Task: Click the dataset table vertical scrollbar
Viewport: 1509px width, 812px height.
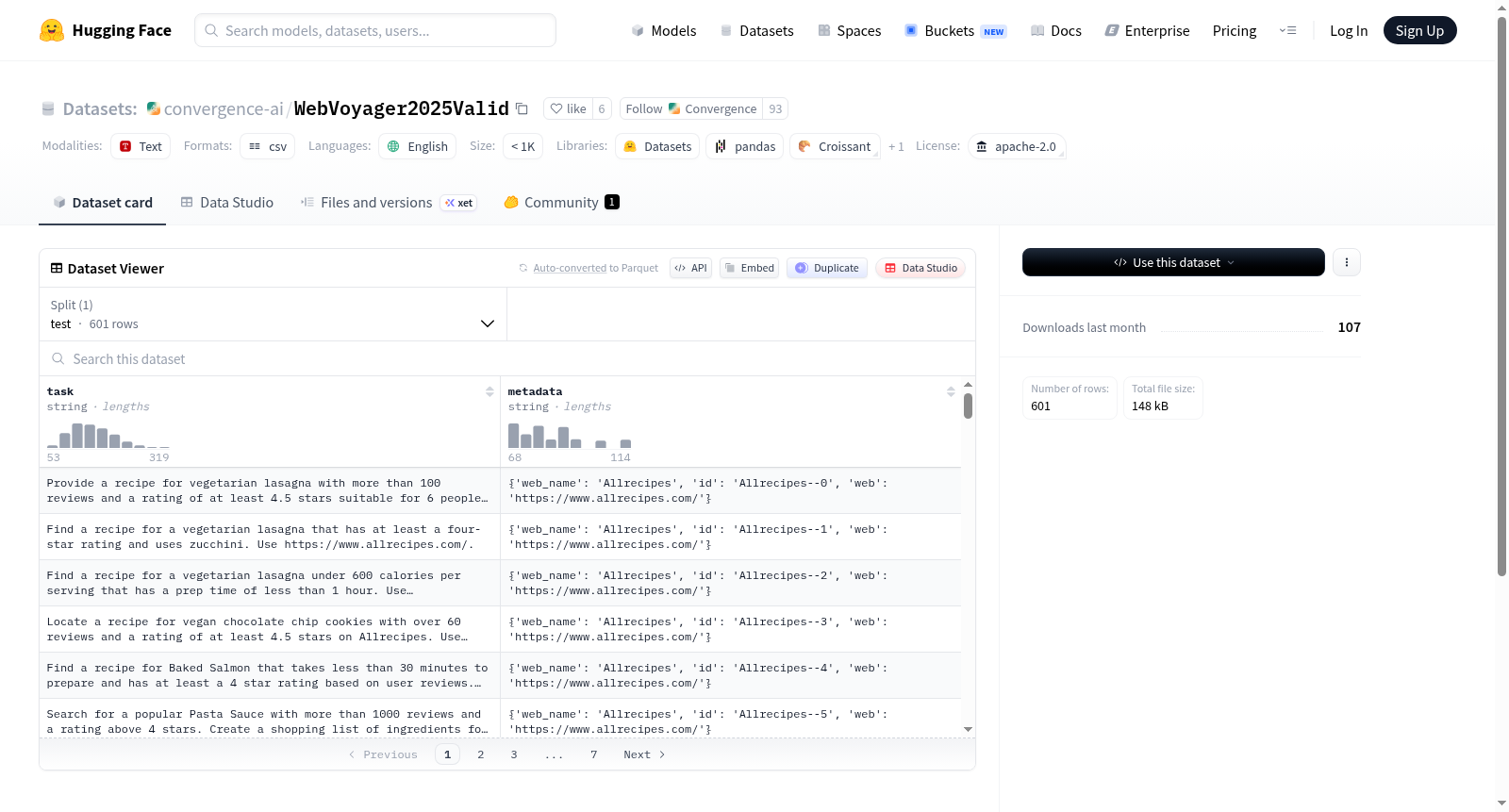Action: 968,406
